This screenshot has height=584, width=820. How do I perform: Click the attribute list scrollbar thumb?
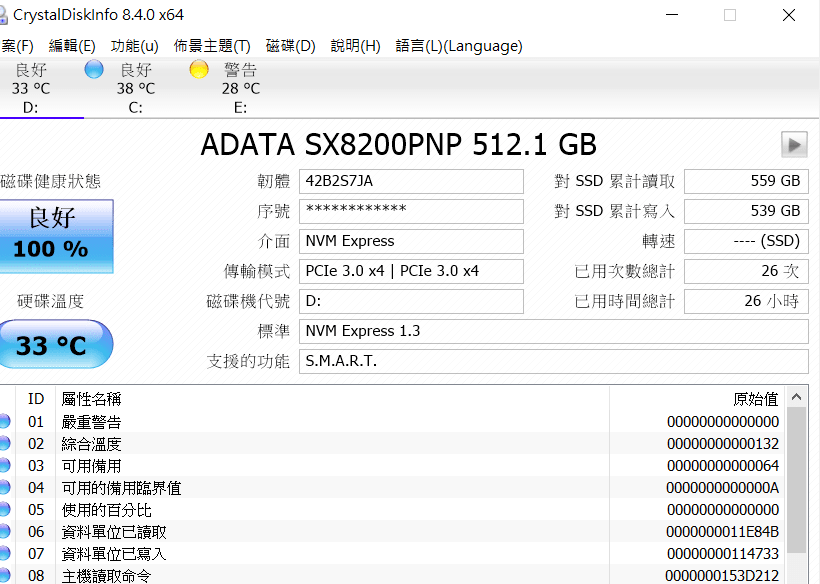[796, 480]
